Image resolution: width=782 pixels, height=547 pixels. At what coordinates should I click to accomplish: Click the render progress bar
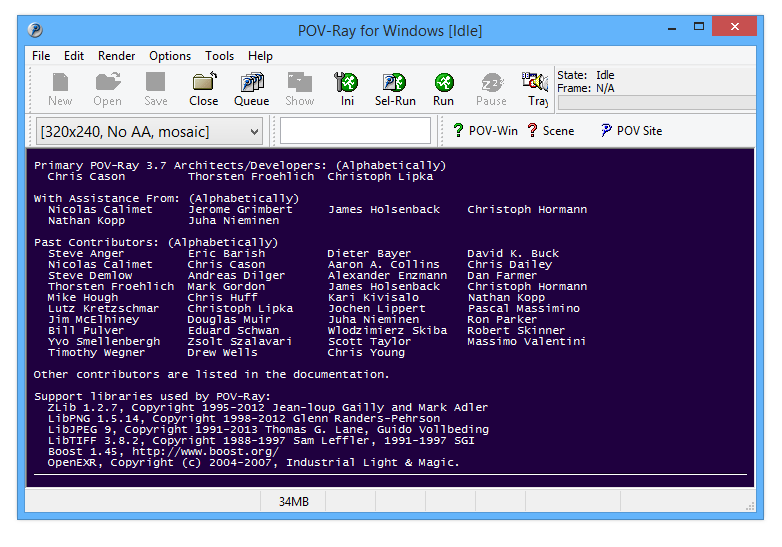657,103
